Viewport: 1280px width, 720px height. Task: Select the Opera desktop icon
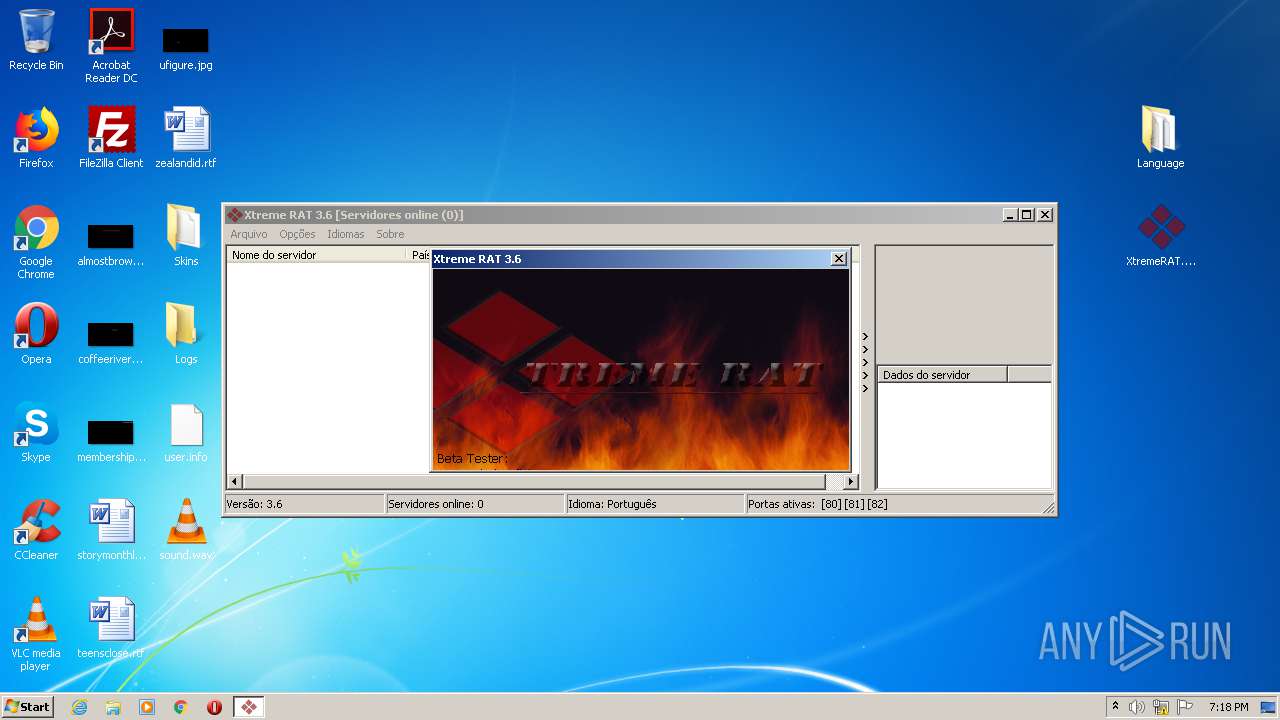[36, 334]
